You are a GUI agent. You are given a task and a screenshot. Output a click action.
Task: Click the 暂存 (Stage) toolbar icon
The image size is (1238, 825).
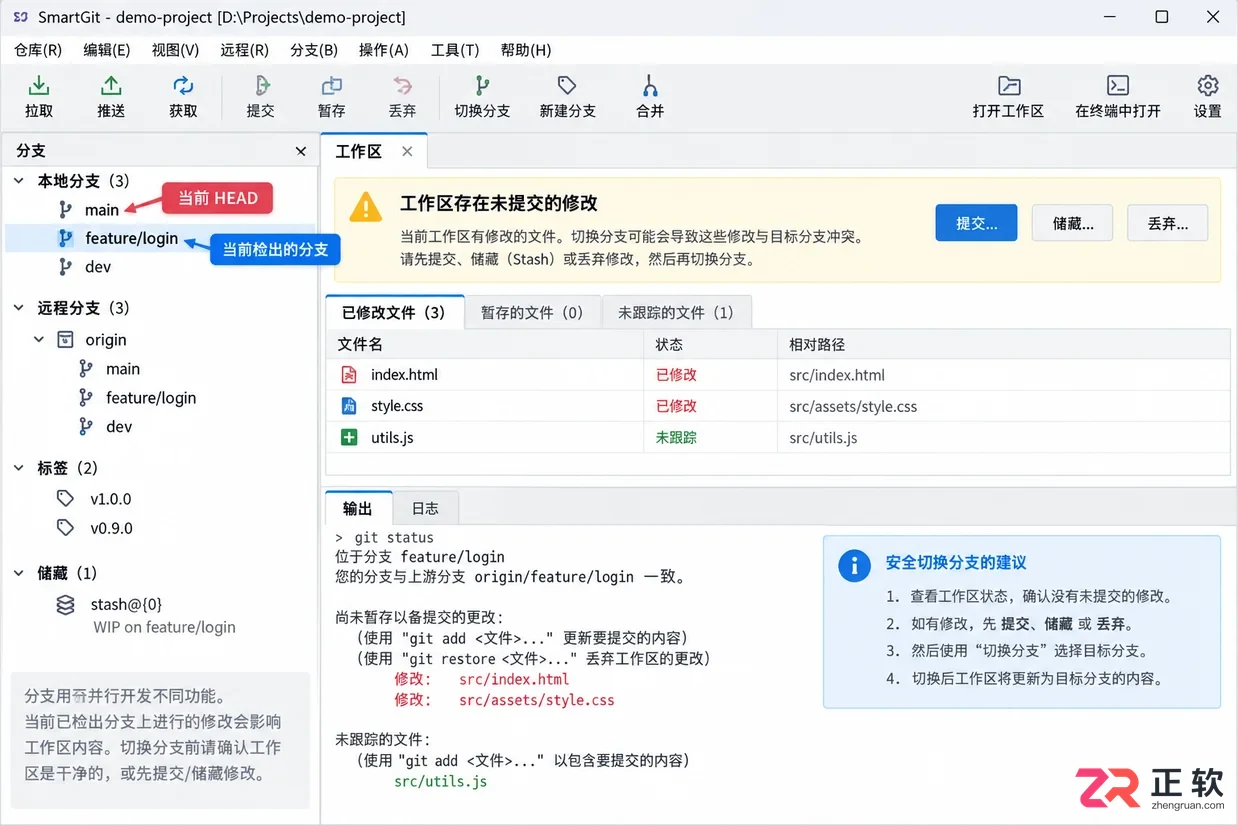pos(331,86)
